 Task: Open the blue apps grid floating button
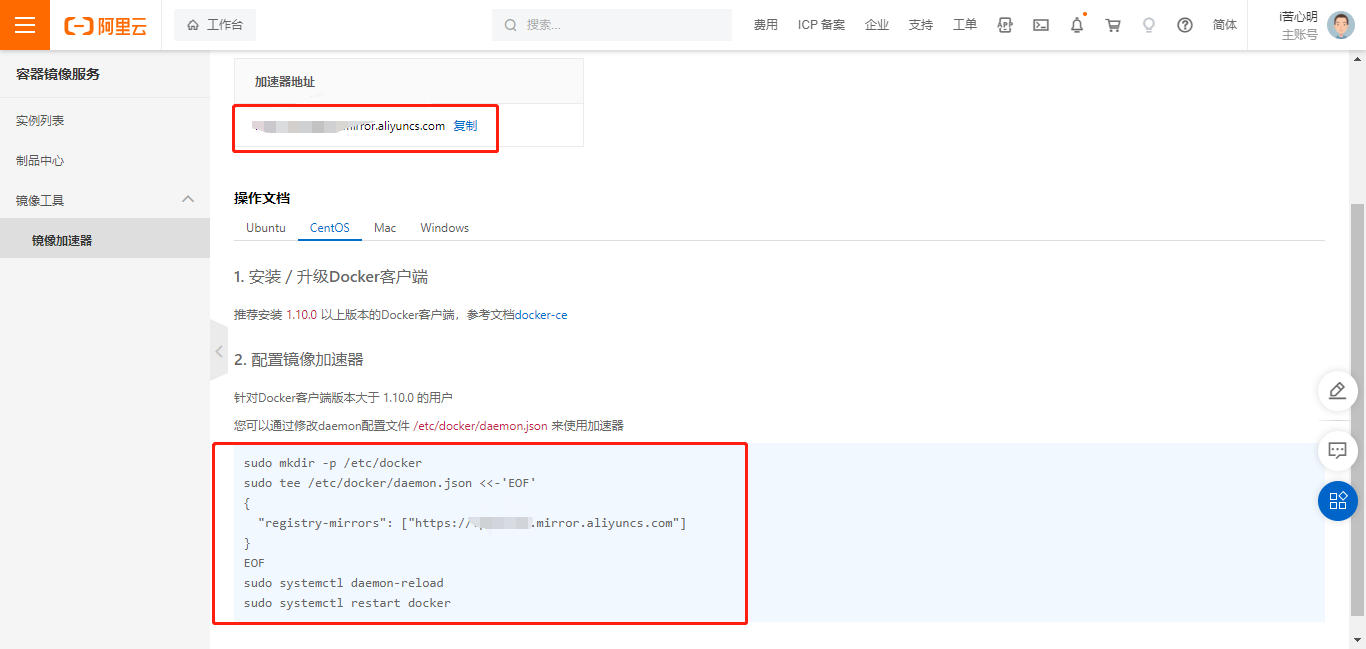tap(1338, 501)
